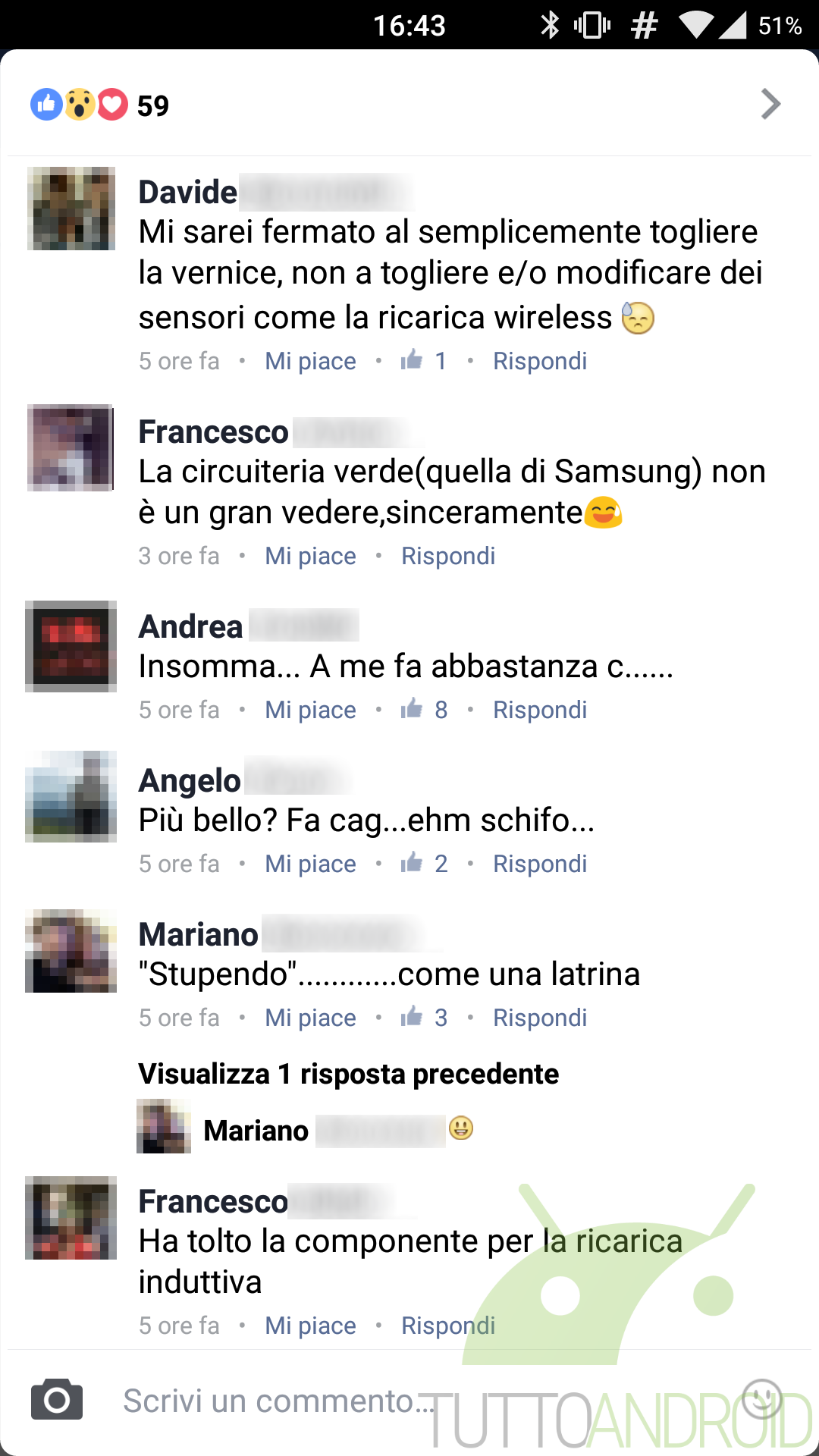Open Davide's profile picture
This screenshot has height=1456, width=819.
[71, 209]
